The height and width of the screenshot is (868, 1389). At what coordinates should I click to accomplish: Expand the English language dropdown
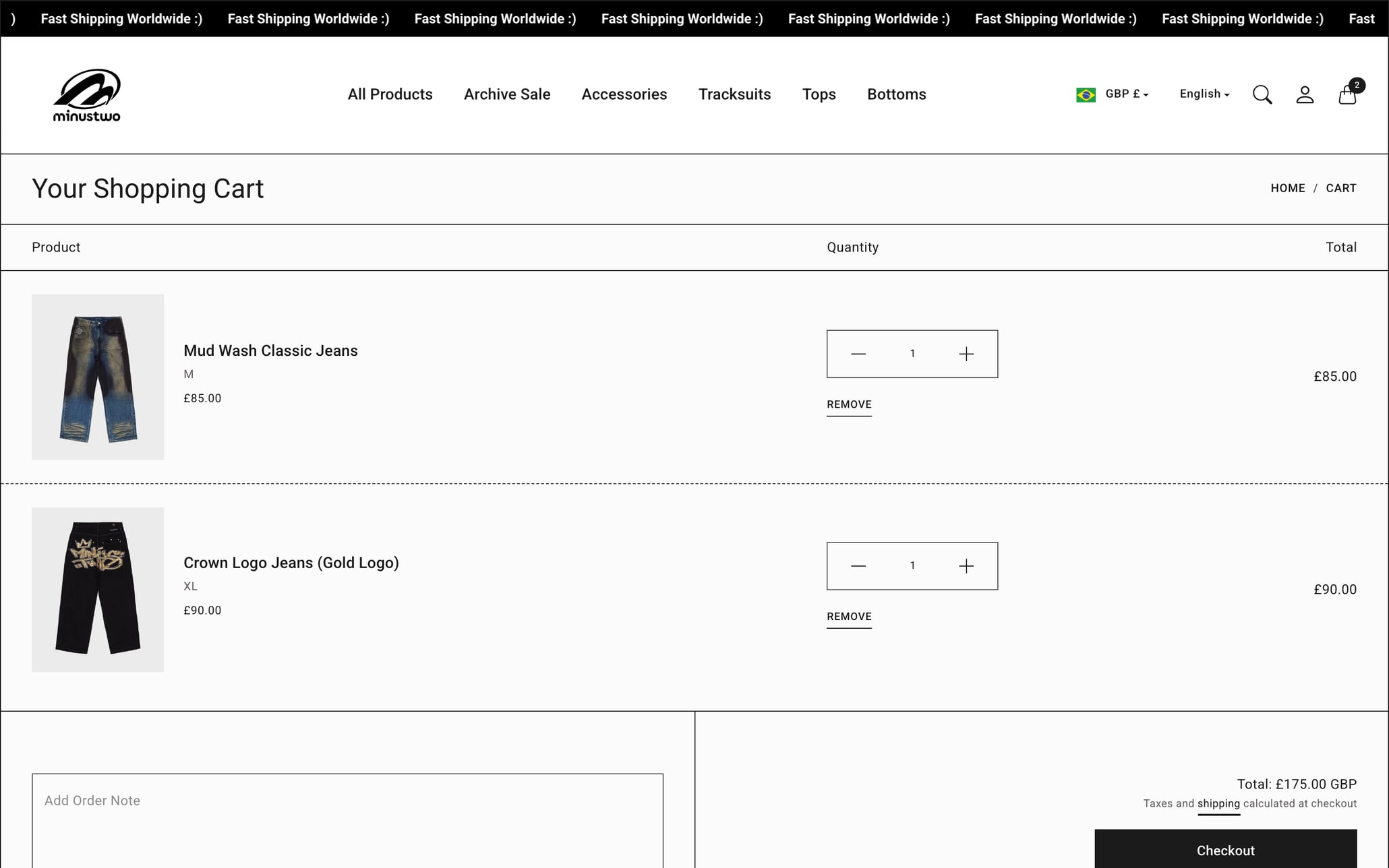click(x=1204, y=94)
